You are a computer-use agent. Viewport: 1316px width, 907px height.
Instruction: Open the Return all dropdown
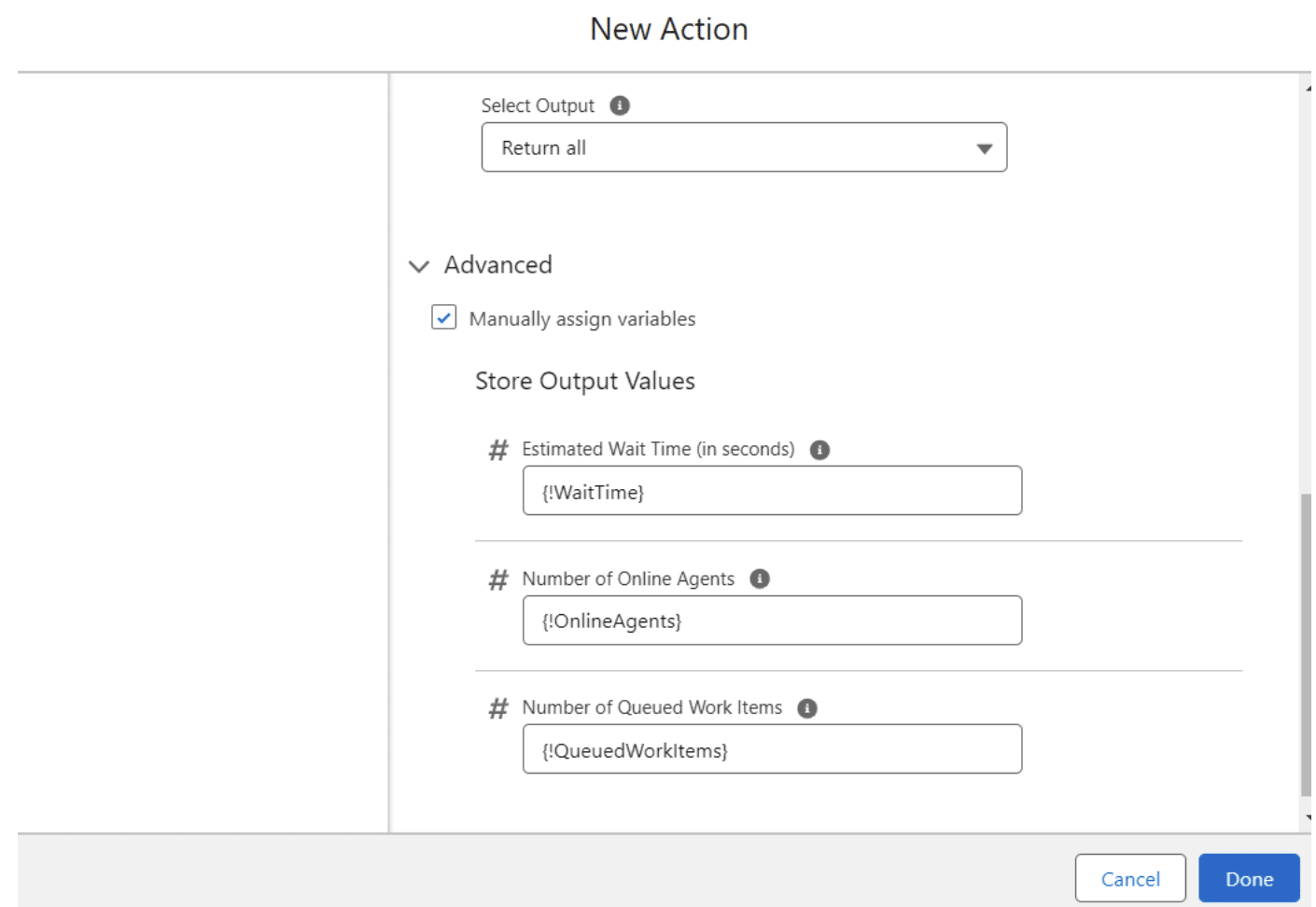742,147
